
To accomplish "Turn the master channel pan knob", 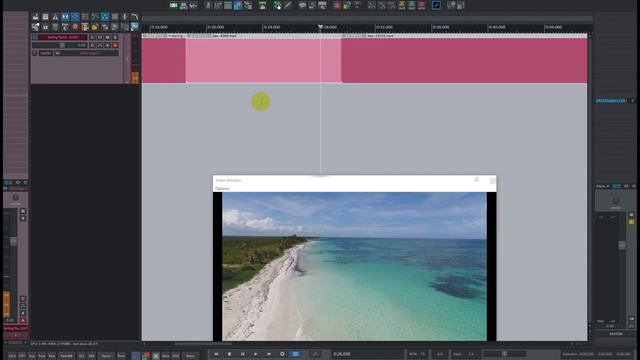I will 616,201.
